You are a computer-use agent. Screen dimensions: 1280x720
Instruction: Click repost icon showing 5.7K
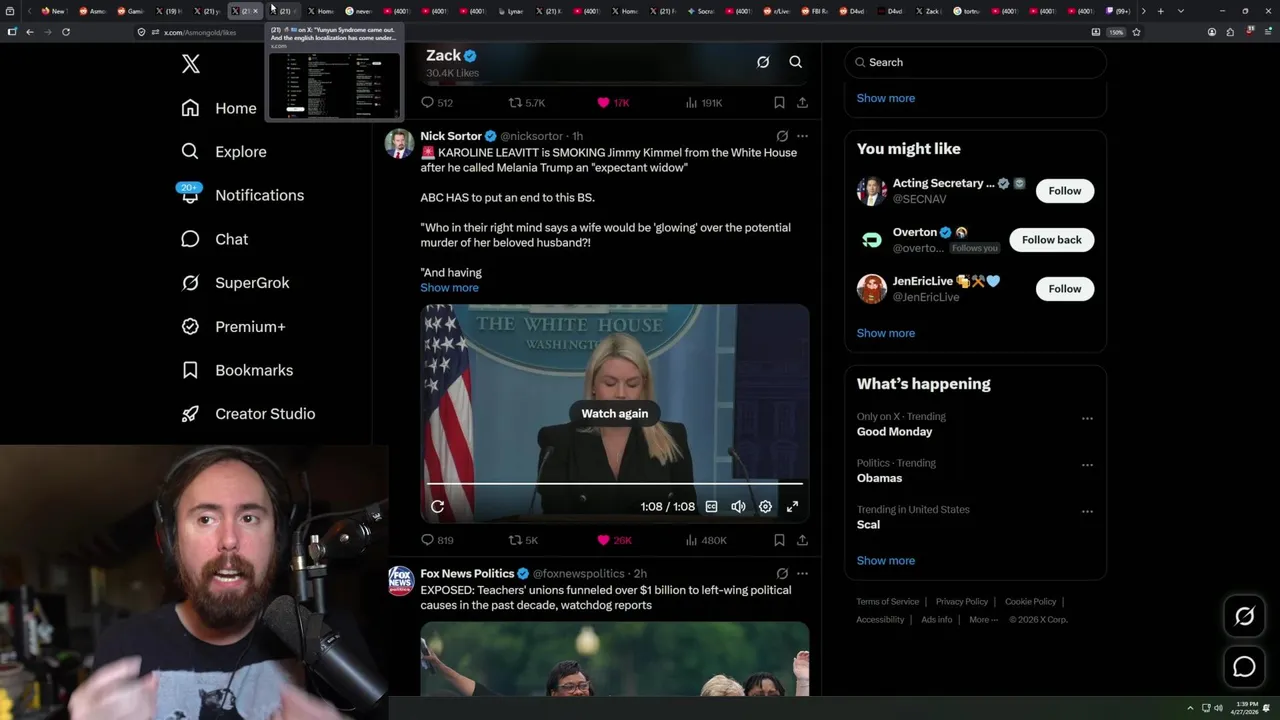(515, 103)
